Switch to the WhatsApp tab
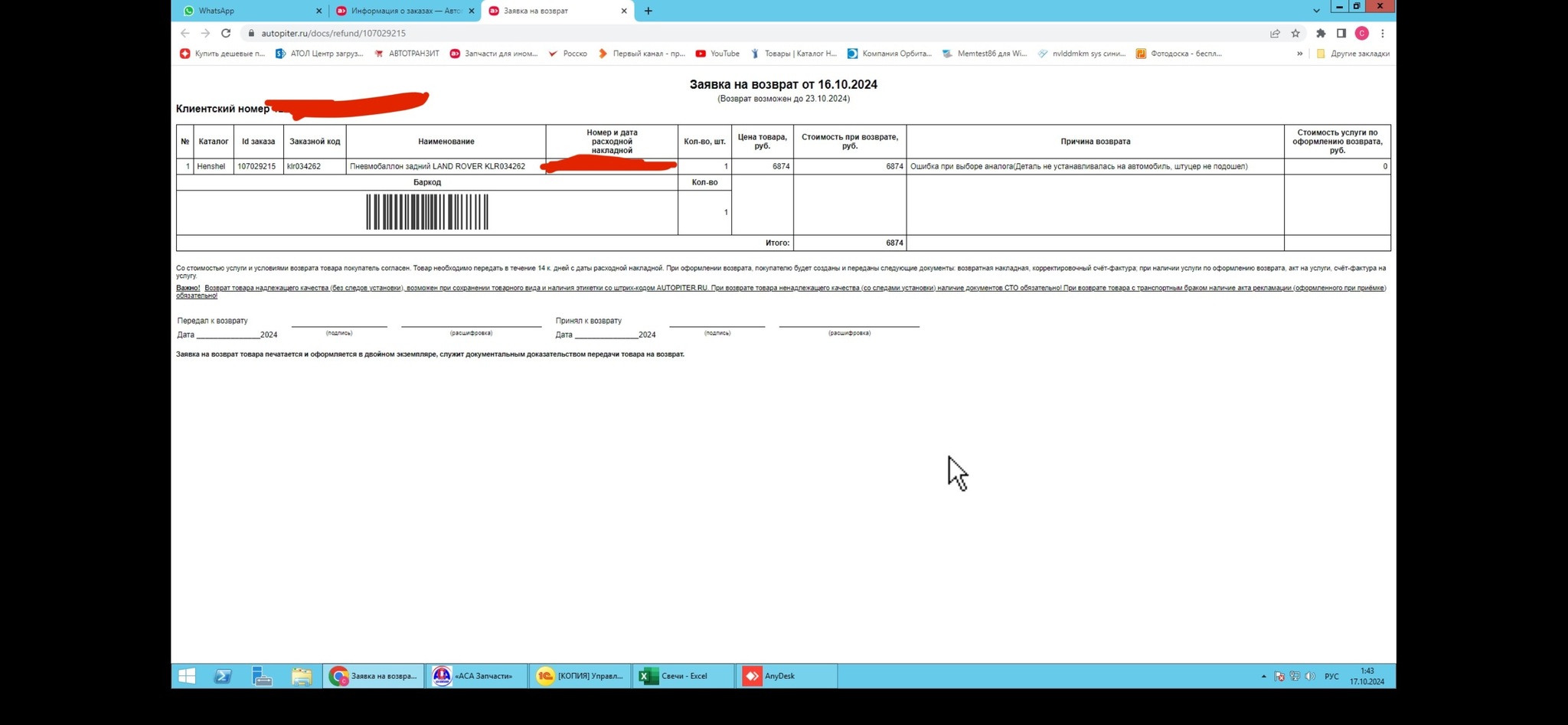1568x725 pixels. (245, 11)
